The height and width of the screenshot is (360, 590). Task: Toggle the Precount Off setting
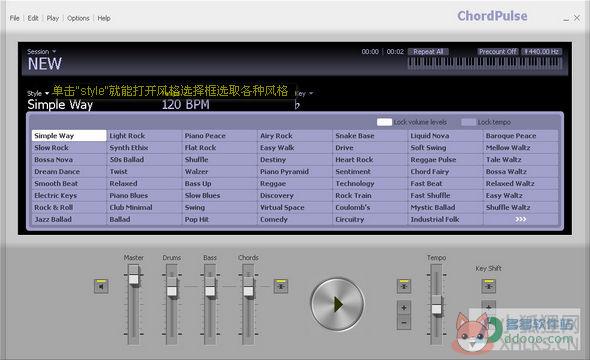point(498,52)
